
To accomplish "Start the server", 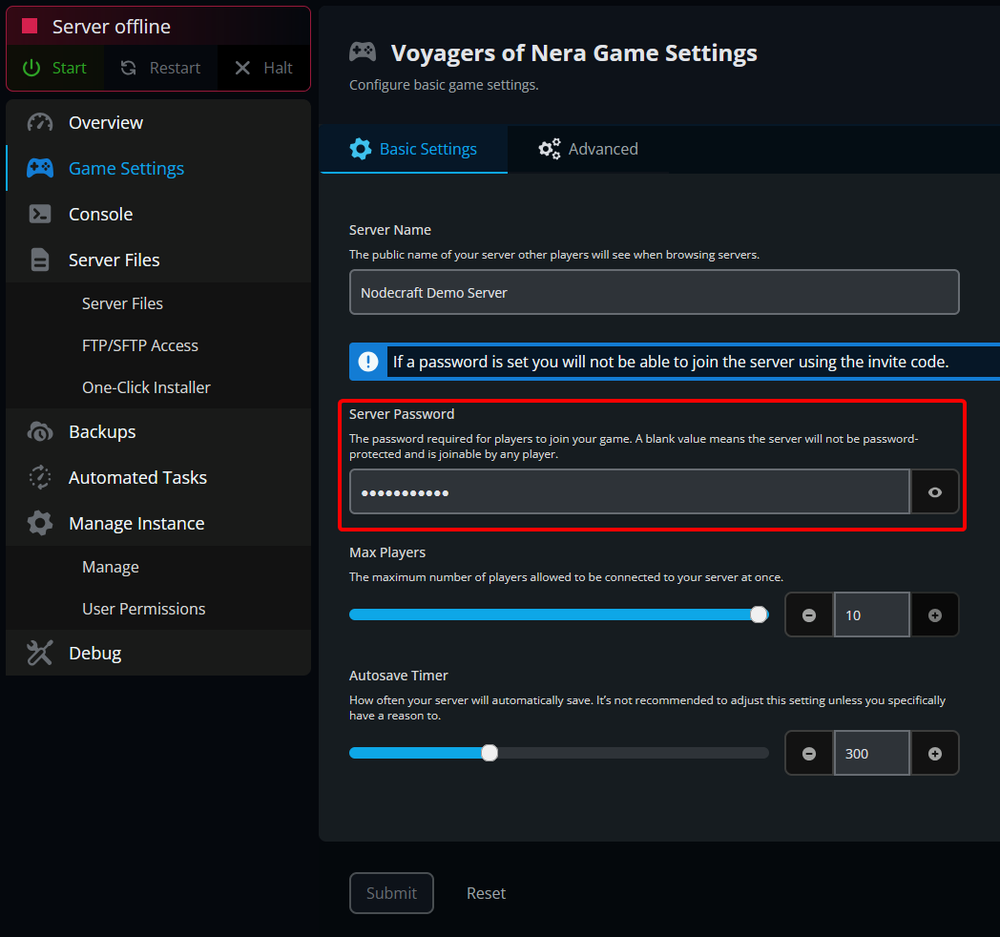I will point(55,68).
